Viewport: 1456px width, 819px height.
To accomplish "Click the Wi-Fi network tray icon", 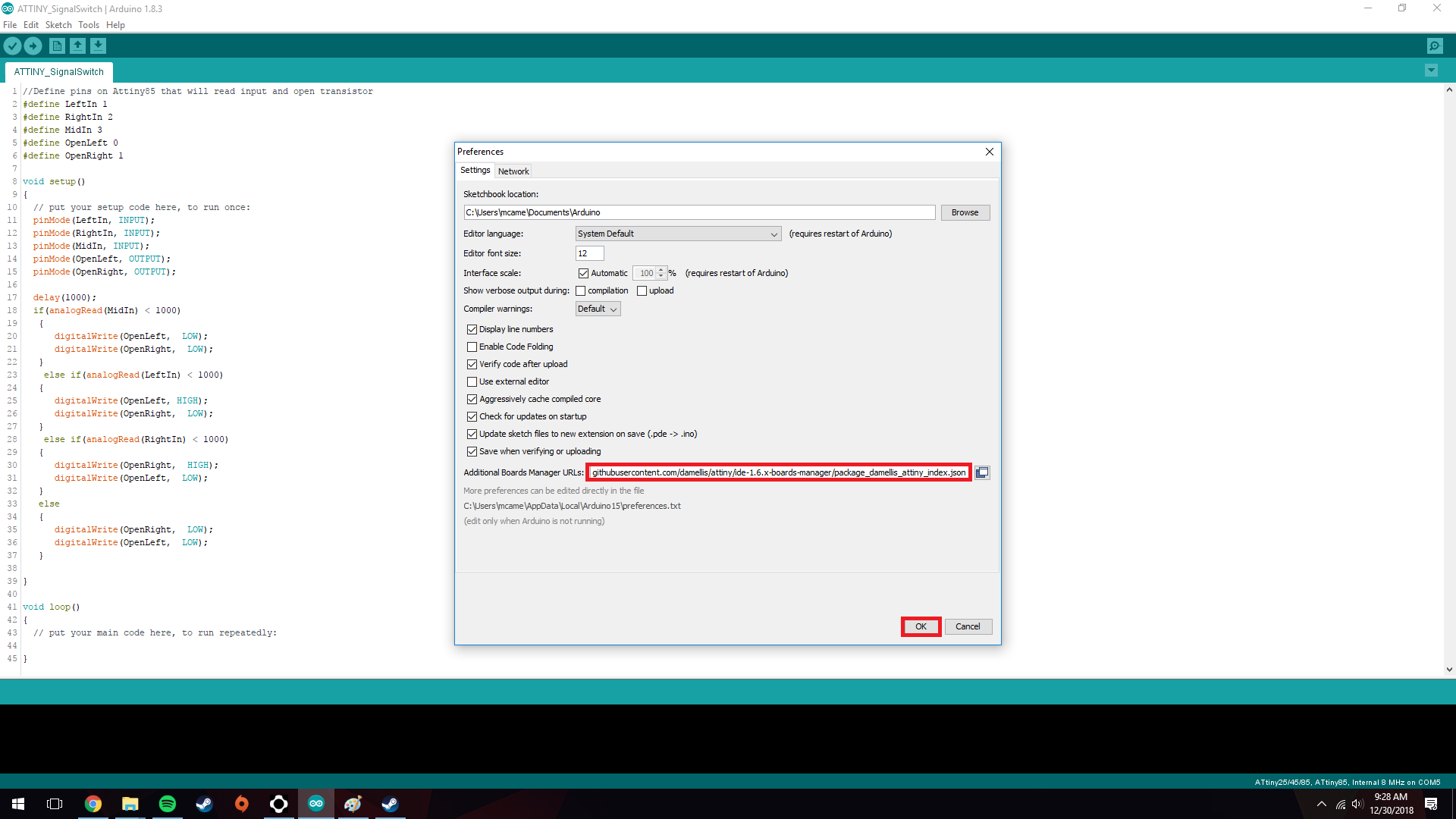I will (x=1340, y=804).
